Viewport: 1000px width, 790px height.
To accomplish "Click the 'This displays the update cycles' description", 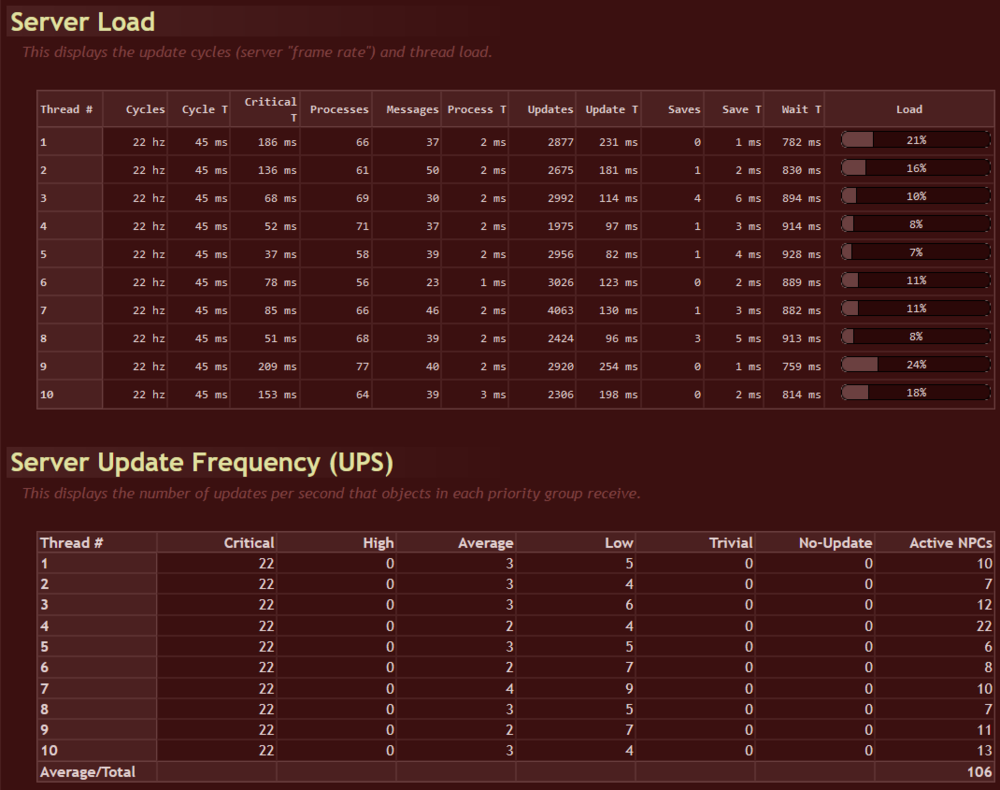I will 257,52.
